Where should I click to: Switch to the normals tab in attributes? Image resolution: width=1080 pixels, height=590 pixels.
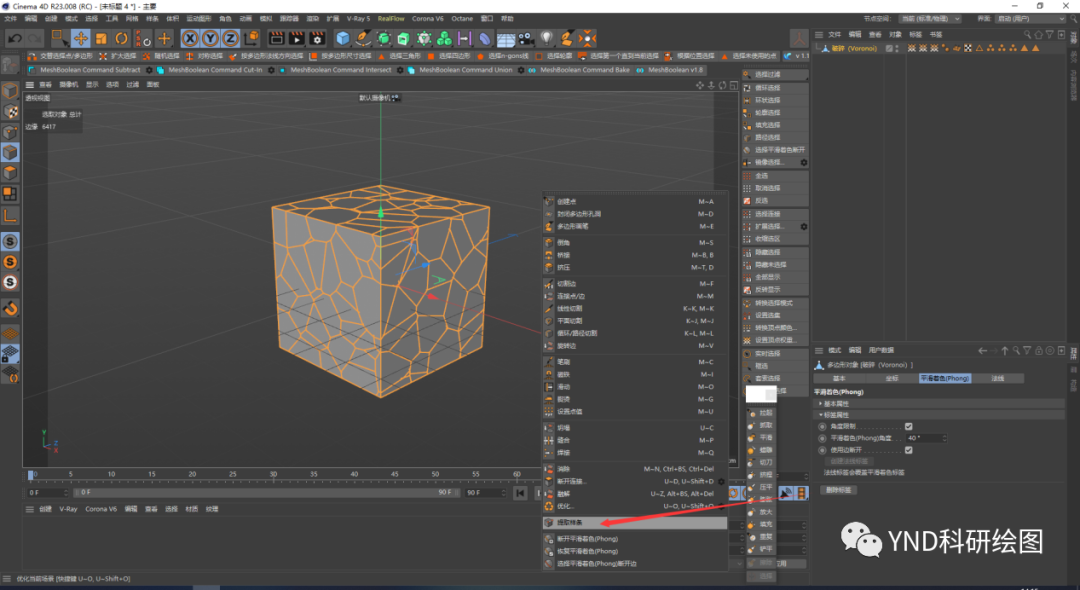(x=997, y=378)
